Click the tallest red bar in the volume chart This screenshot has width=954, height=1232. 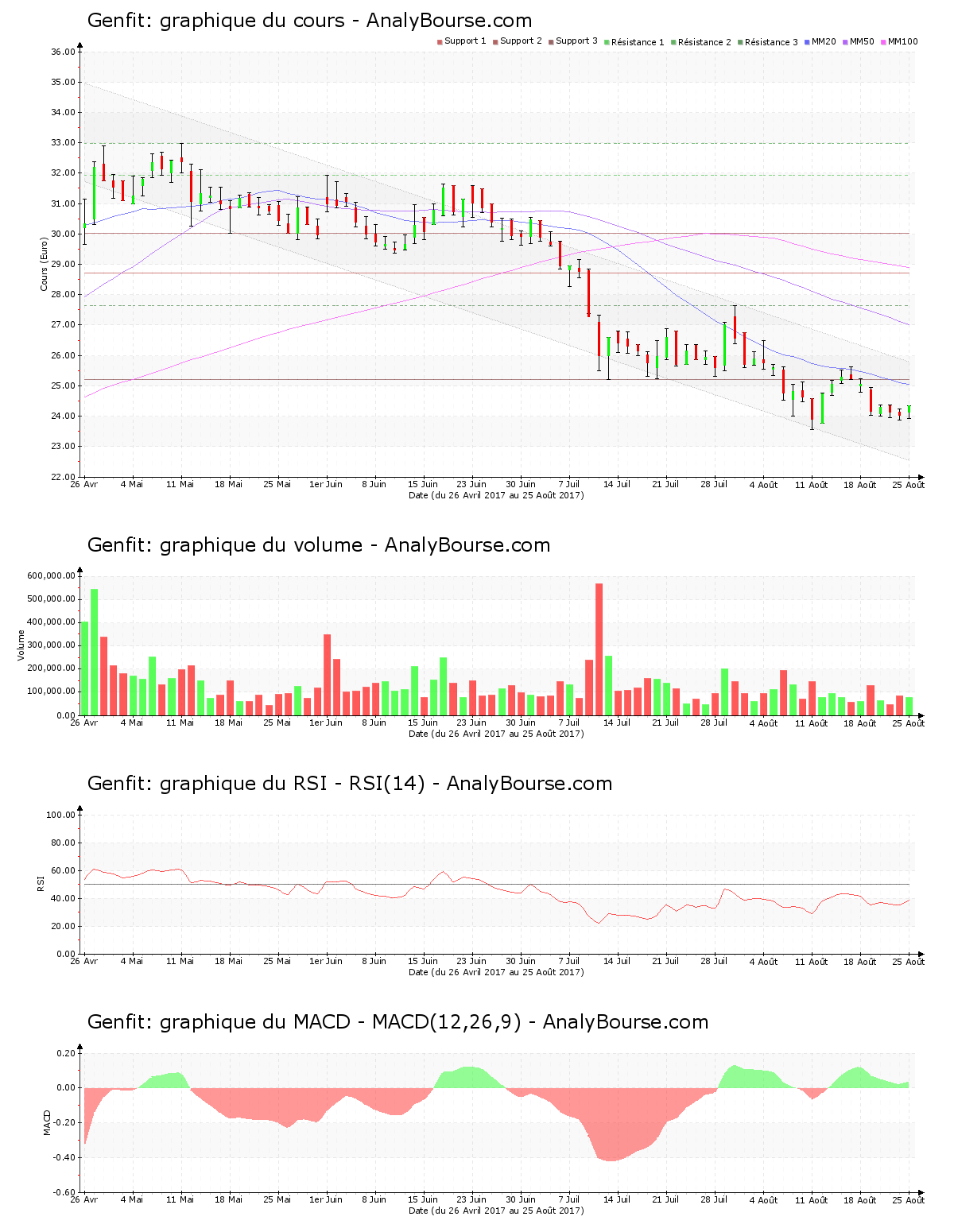[x=599, y=649]
